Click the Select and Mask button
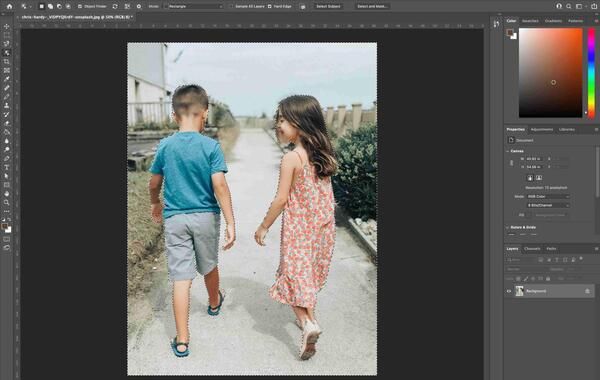 372,7
